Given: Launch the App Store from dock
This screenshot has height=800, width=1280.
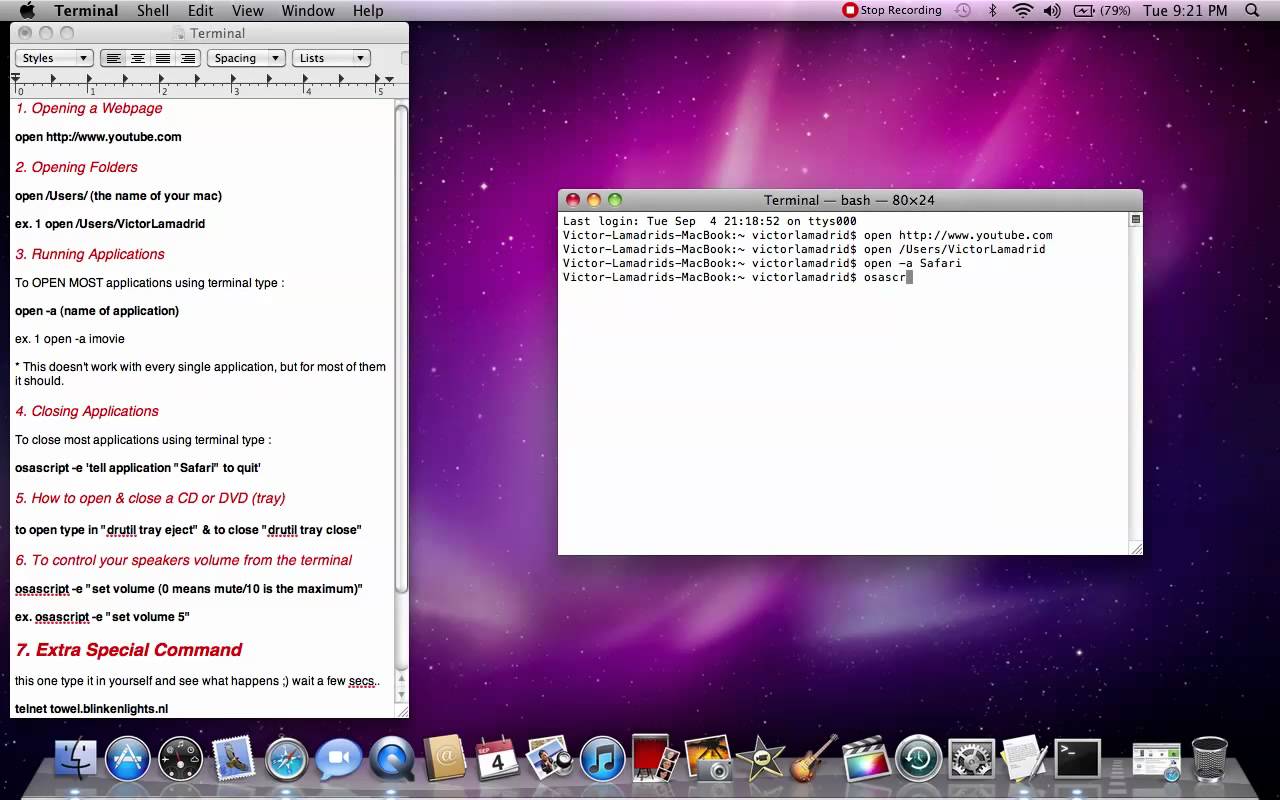Looking at the screenshot, I should [x=128, y=760].
